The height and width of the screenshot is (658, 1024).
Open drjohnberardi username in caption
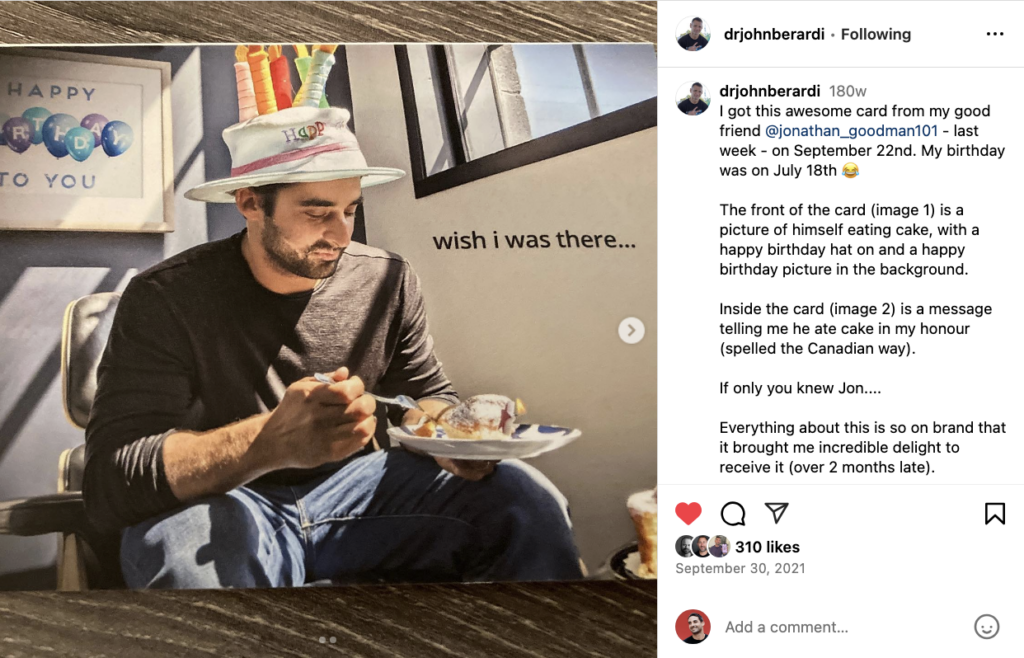(x=769, y=91)
